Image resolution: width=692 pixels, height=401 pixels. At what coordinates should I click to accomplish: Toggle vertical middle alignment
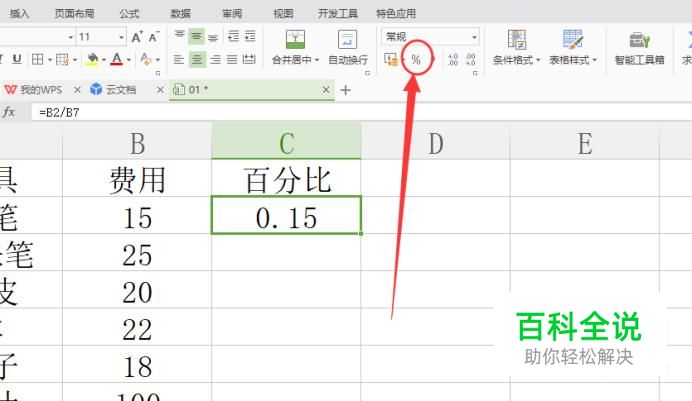tap(196, 36)
